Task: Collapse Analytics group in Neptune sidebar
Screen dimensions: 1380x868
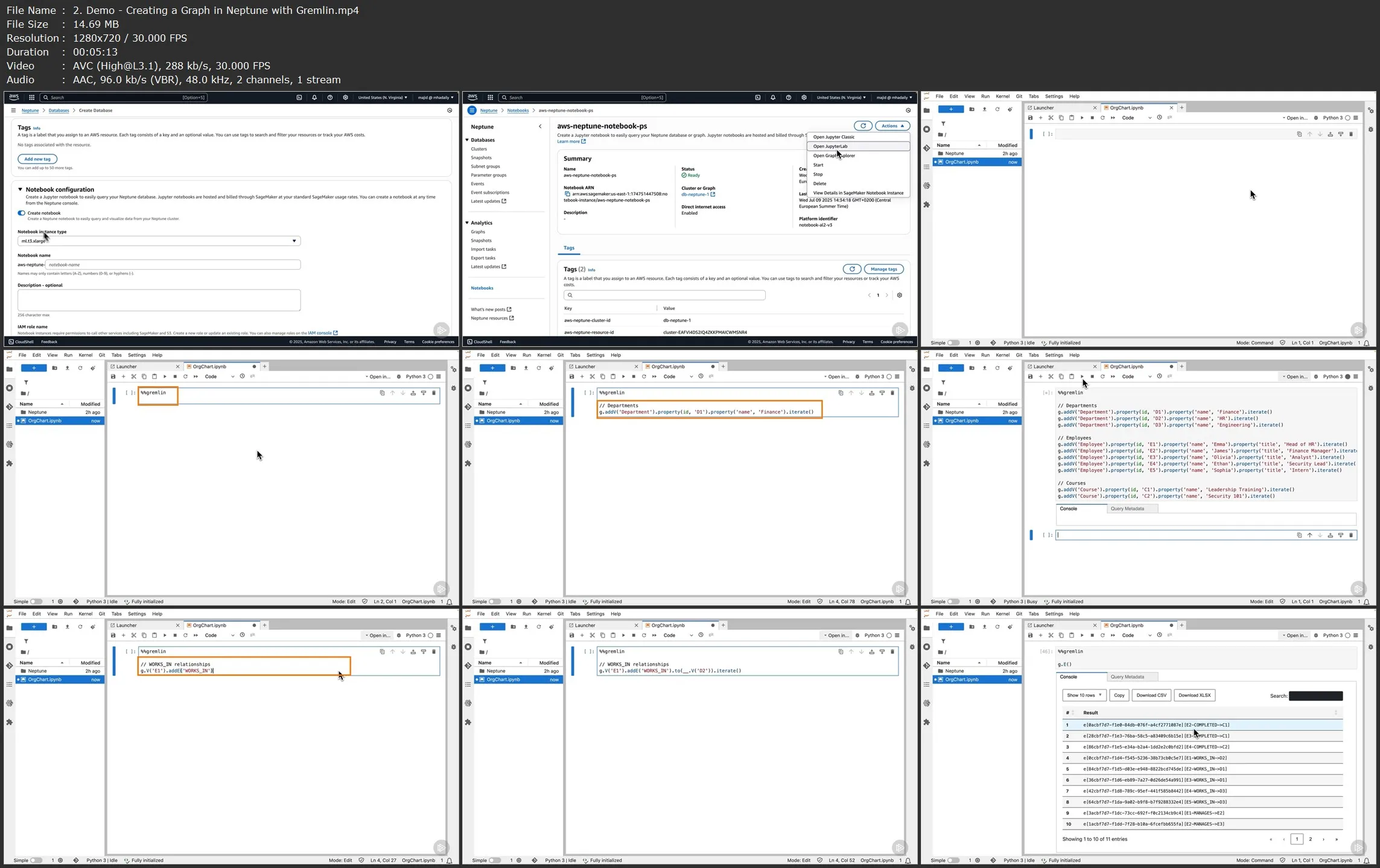Action: (467, 223)
